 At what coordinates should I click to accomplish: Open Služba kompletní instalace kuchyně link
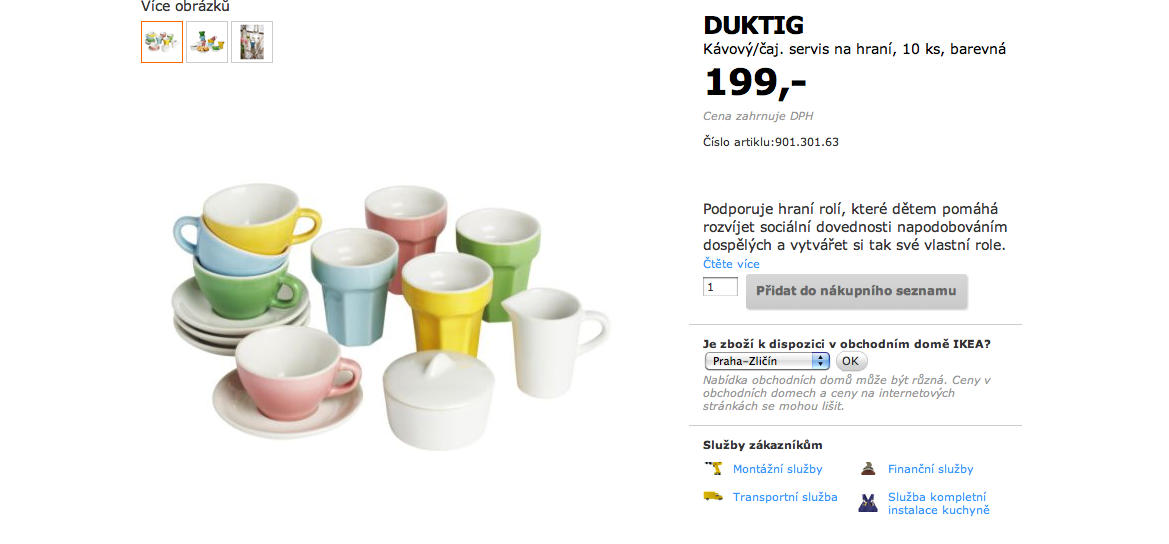coord(939,504)
